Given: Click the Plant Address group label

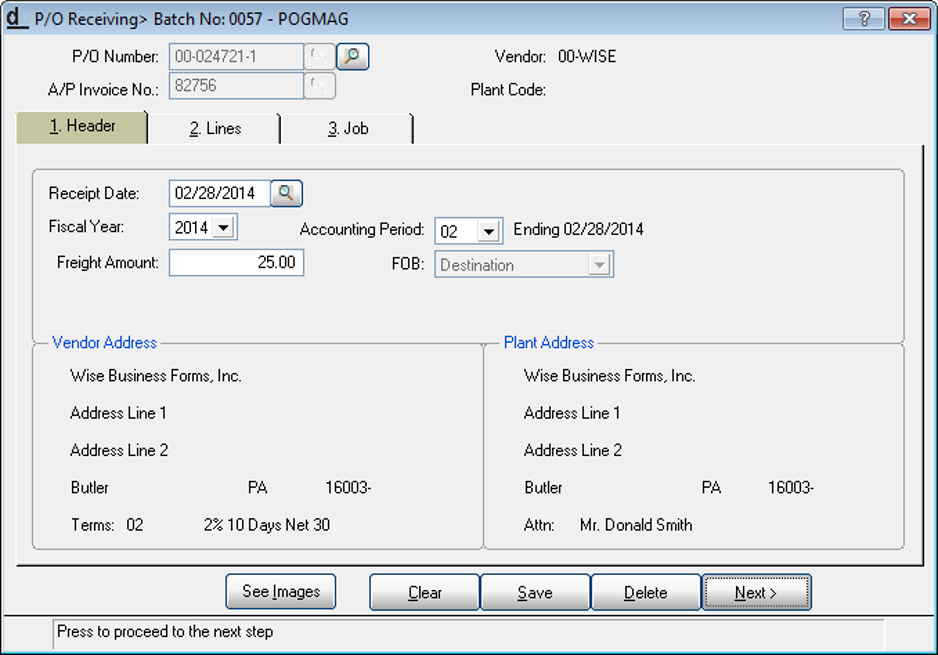Looking at the screenshot, I should [549, 343].
